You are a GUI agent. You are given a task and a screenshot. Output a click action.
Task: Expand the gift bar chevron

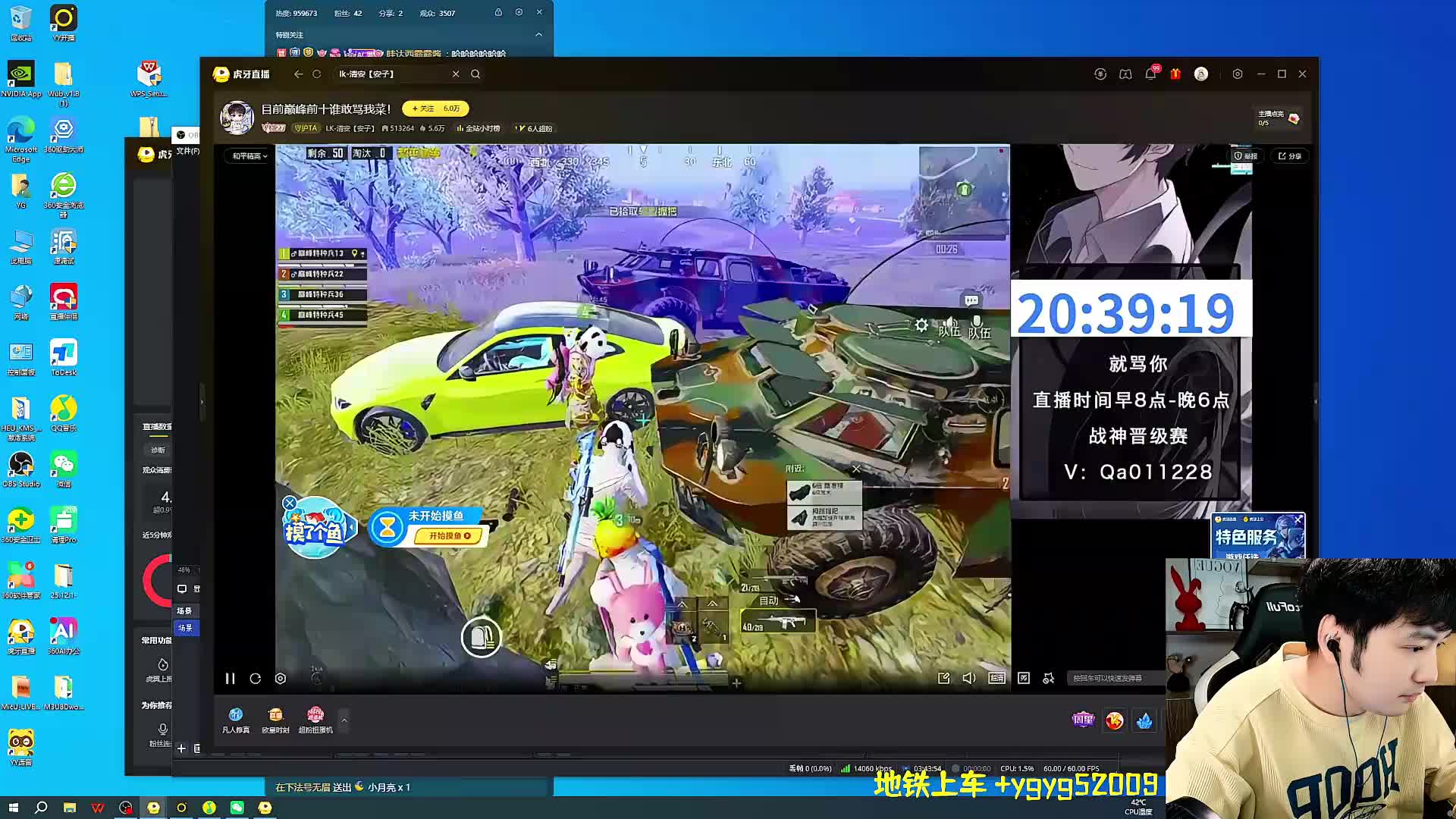click(344, 720)
